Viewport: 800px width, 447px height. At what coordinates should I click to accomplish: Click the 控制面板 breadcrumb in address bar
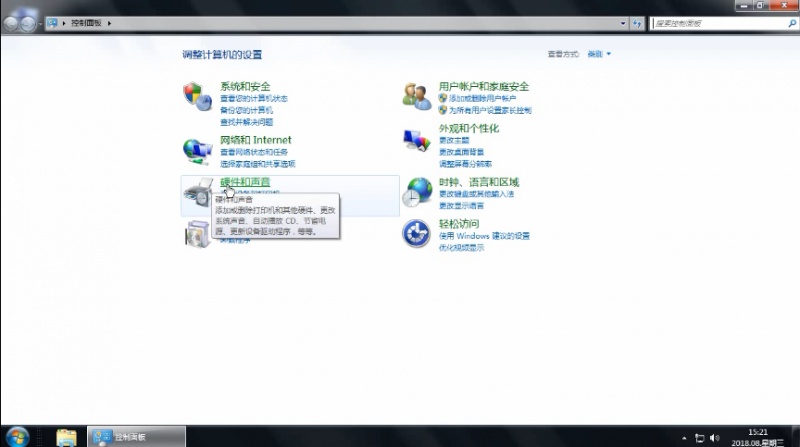86,23
